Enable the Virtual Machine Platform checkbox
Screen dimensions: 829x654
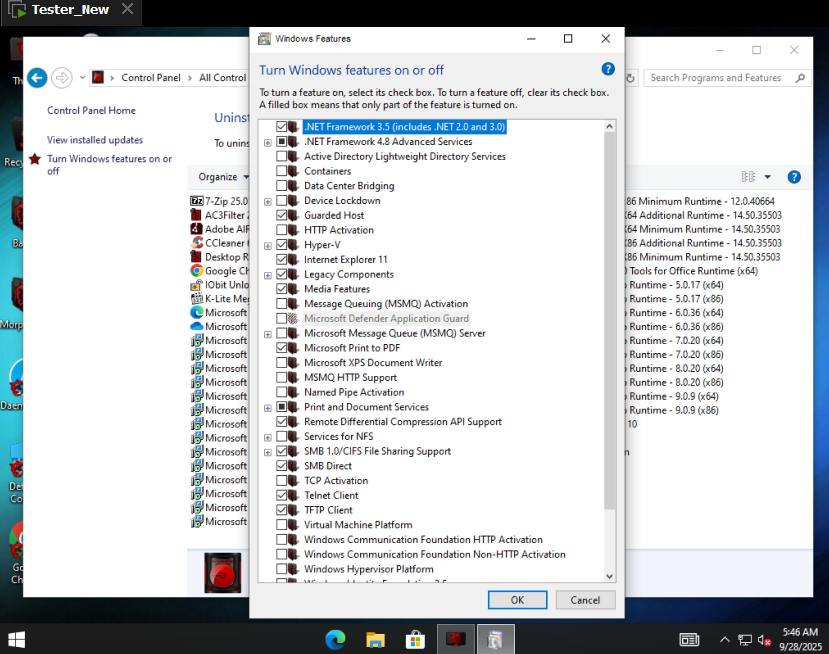(x=281, y=525)
